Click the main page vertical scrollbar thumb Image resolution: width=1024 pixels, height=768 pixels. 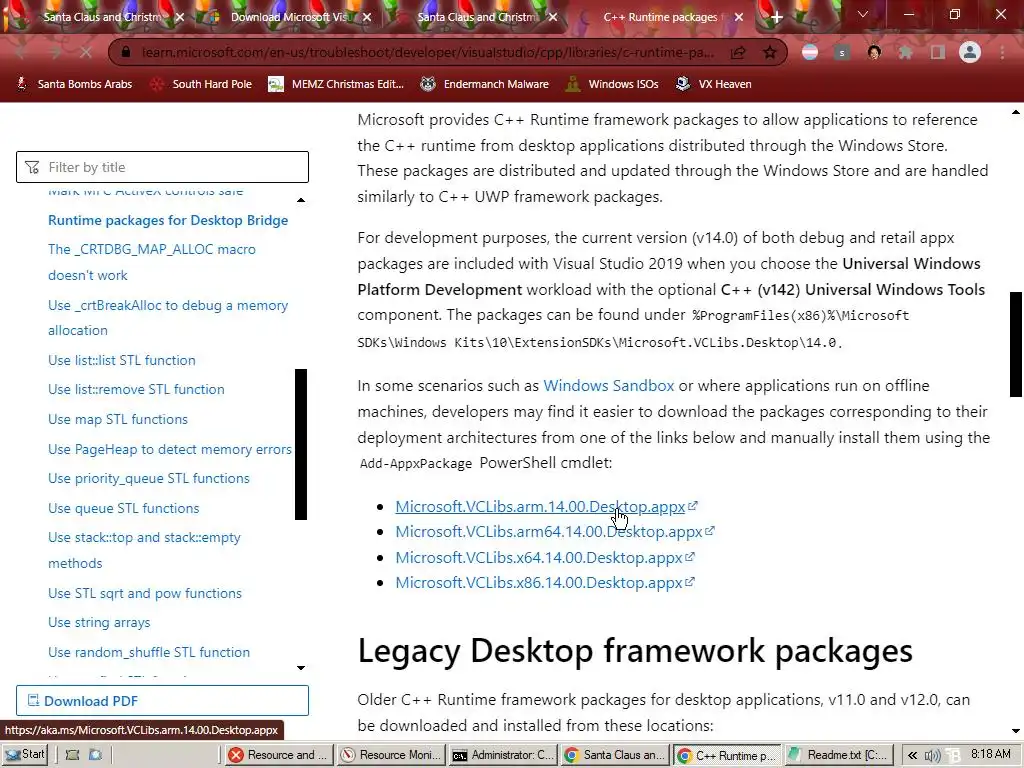pyautogui.click(x=1016, y=344)
